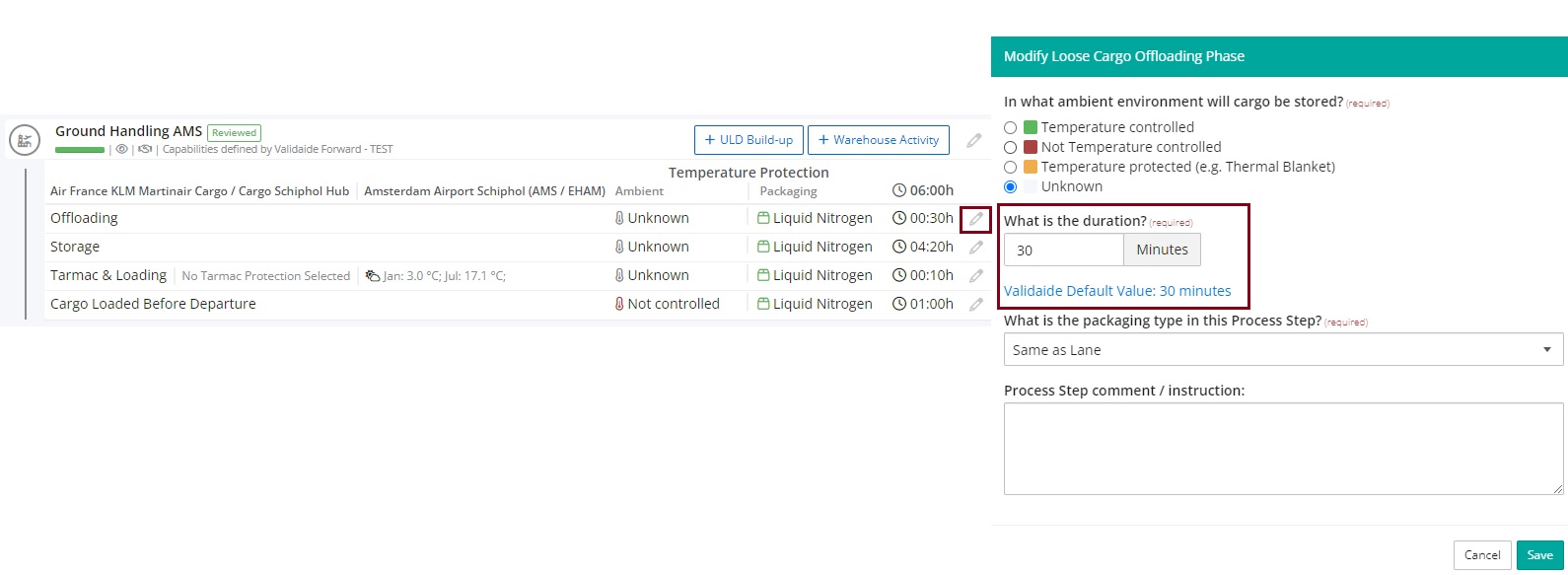This screenshot has height=575, width=1568.
Task: Click the green progress bar under Ground Handling AMS
Action: [80, 150]
